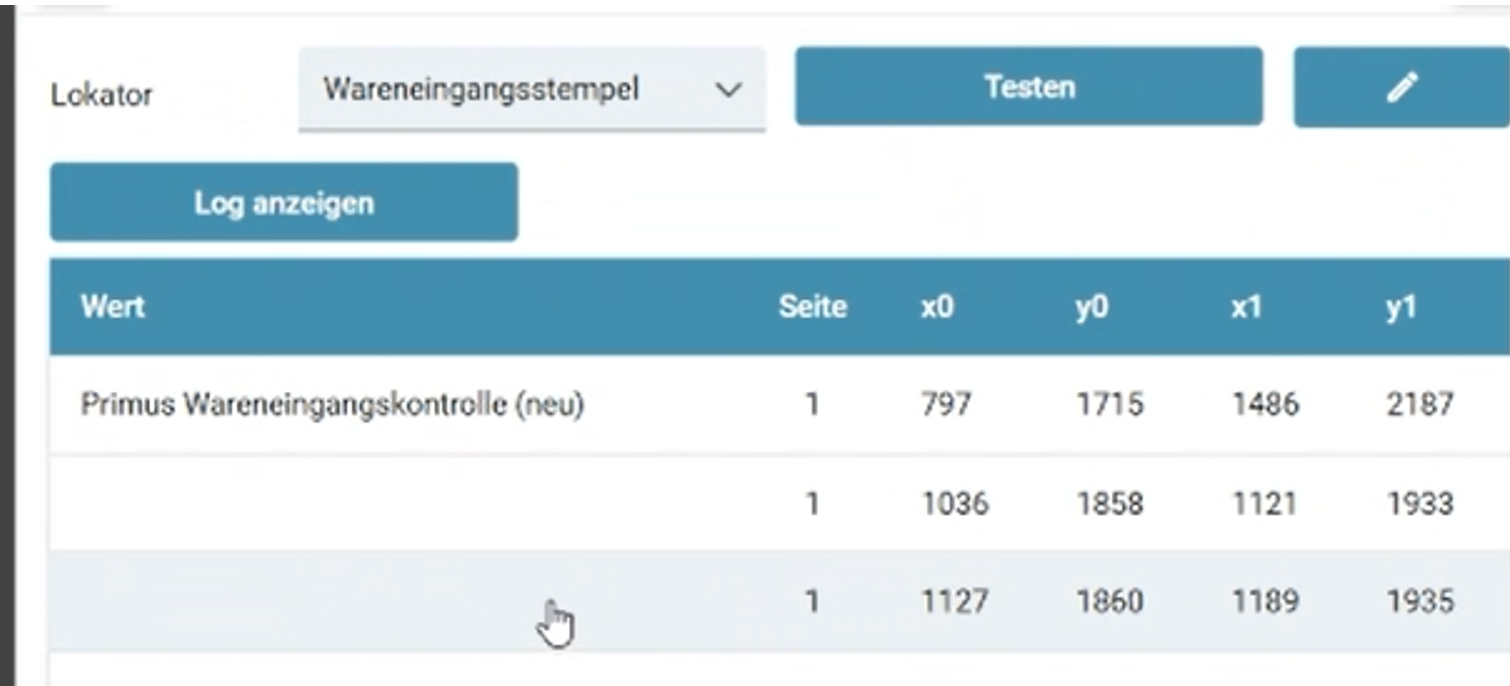This screenshot has height=686, width=1510.
Task: Click the Wert column header
Action: point(113,307)
